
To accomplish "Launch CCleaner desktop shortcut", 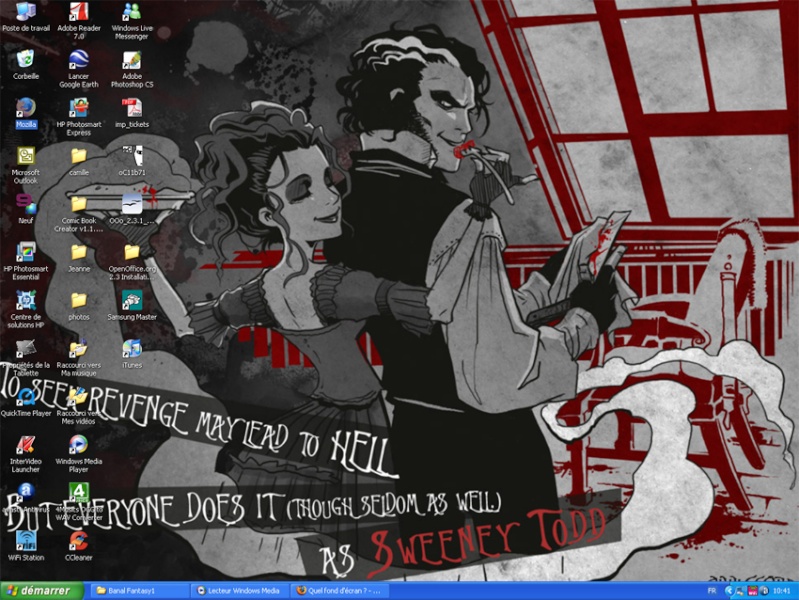I will click(x=78, y=546).
